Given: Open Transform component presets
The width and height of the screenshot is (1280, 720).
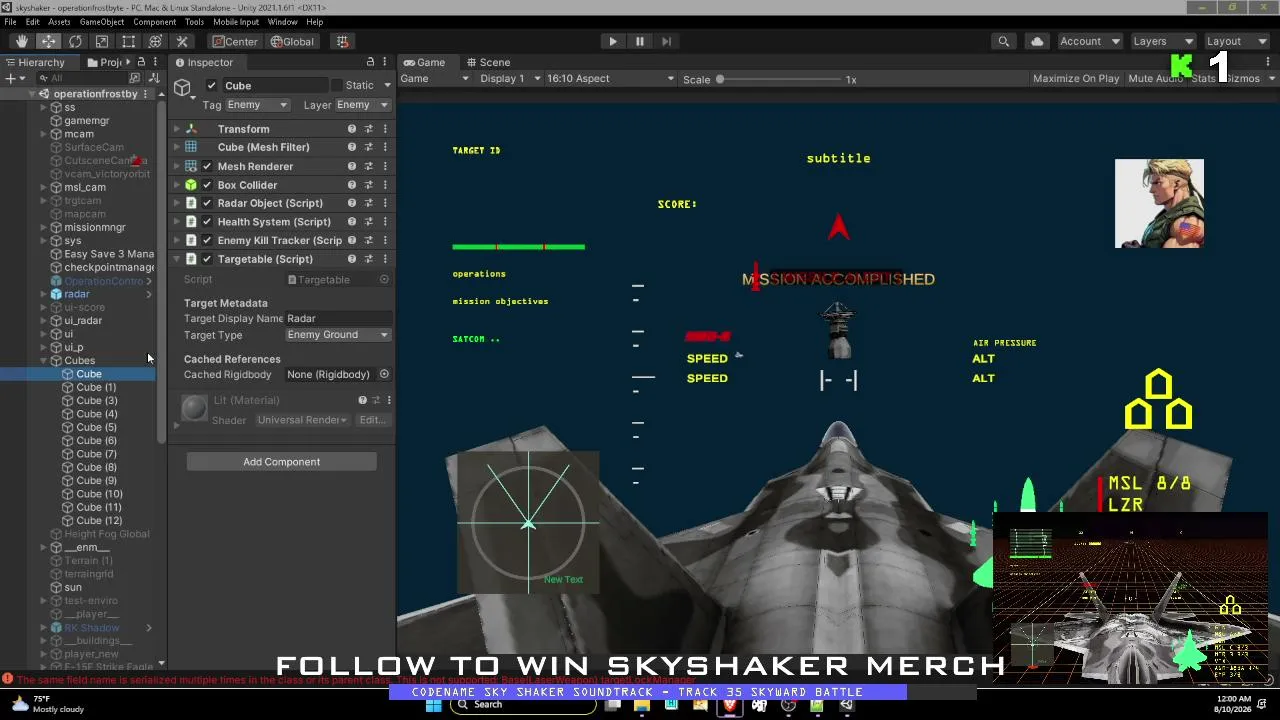Looking at the screenshot, I should (x=368, y=129).
